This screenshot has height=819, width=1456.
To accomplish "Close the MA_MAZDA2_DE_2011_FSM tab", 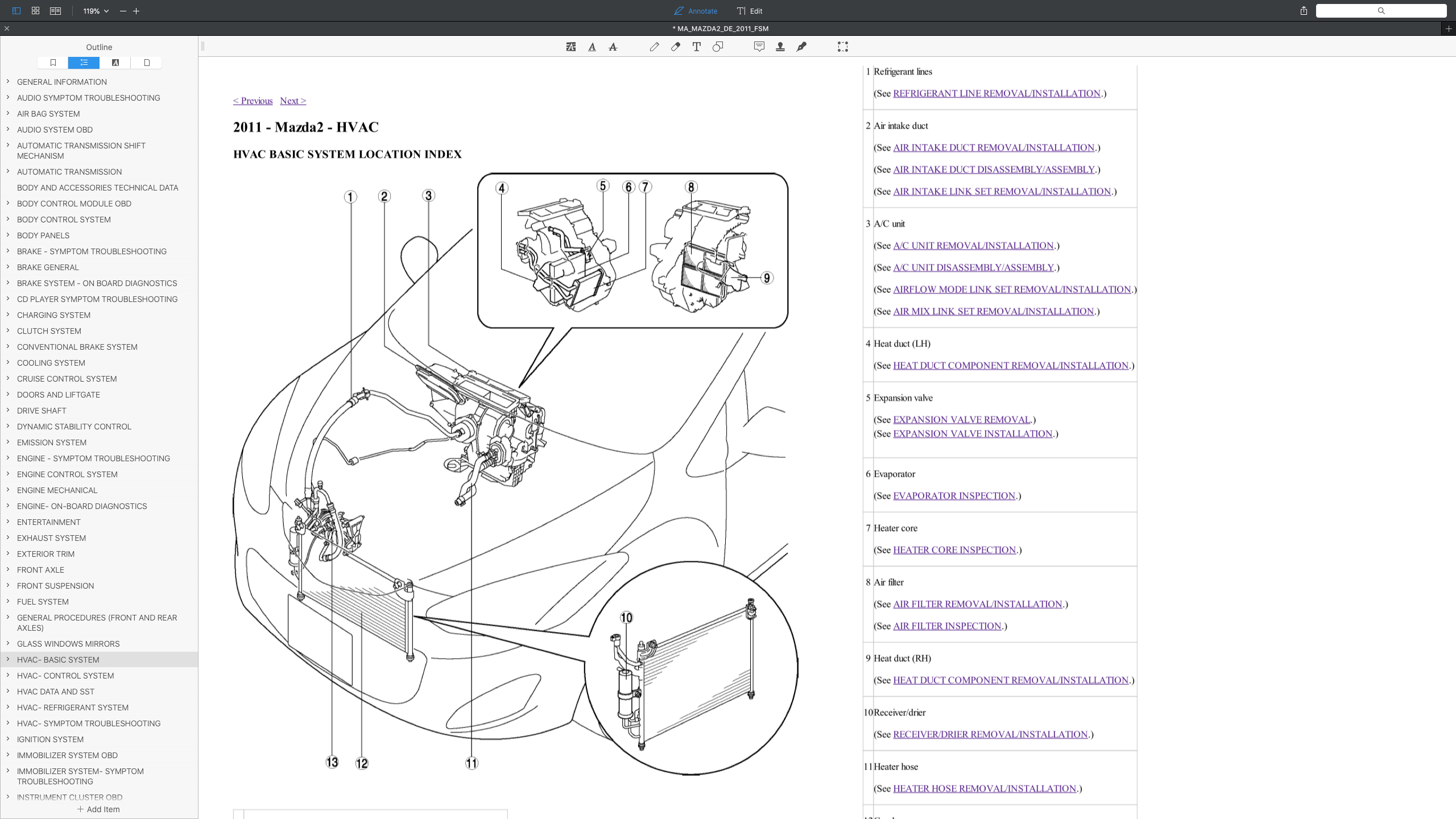I will 7,28.
